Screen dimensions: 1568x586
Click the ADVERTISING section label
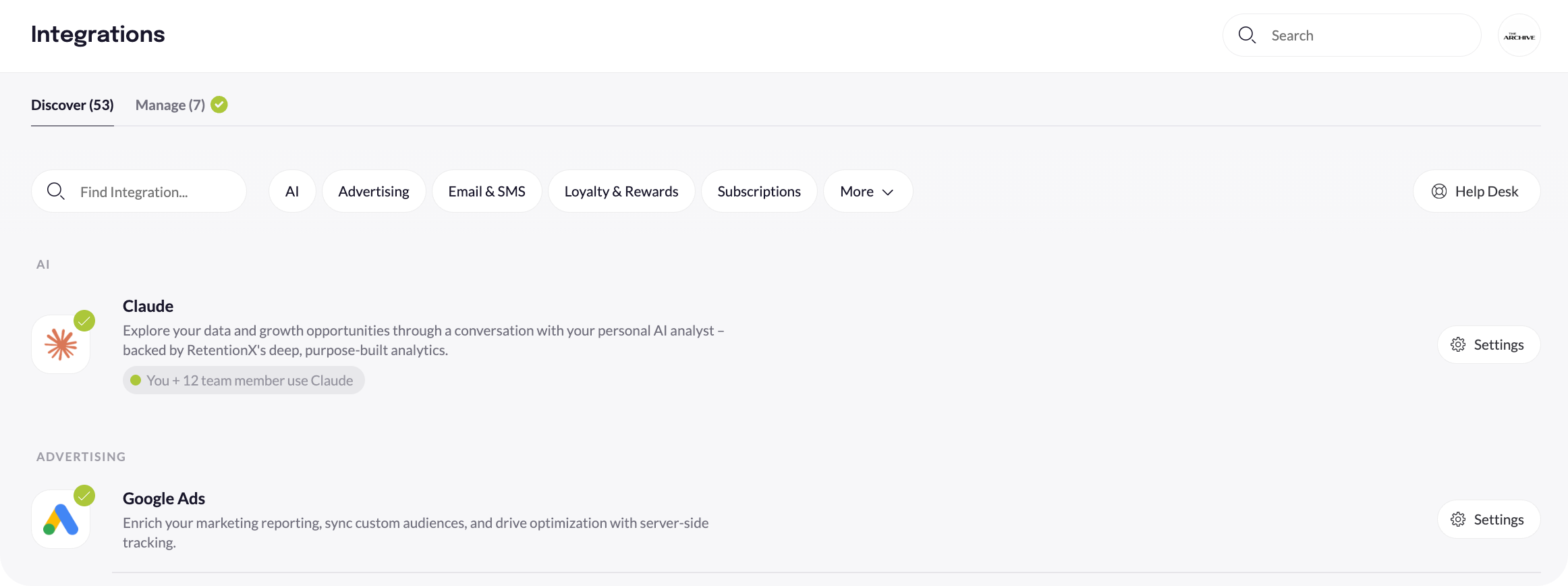[x=81, y=457]
